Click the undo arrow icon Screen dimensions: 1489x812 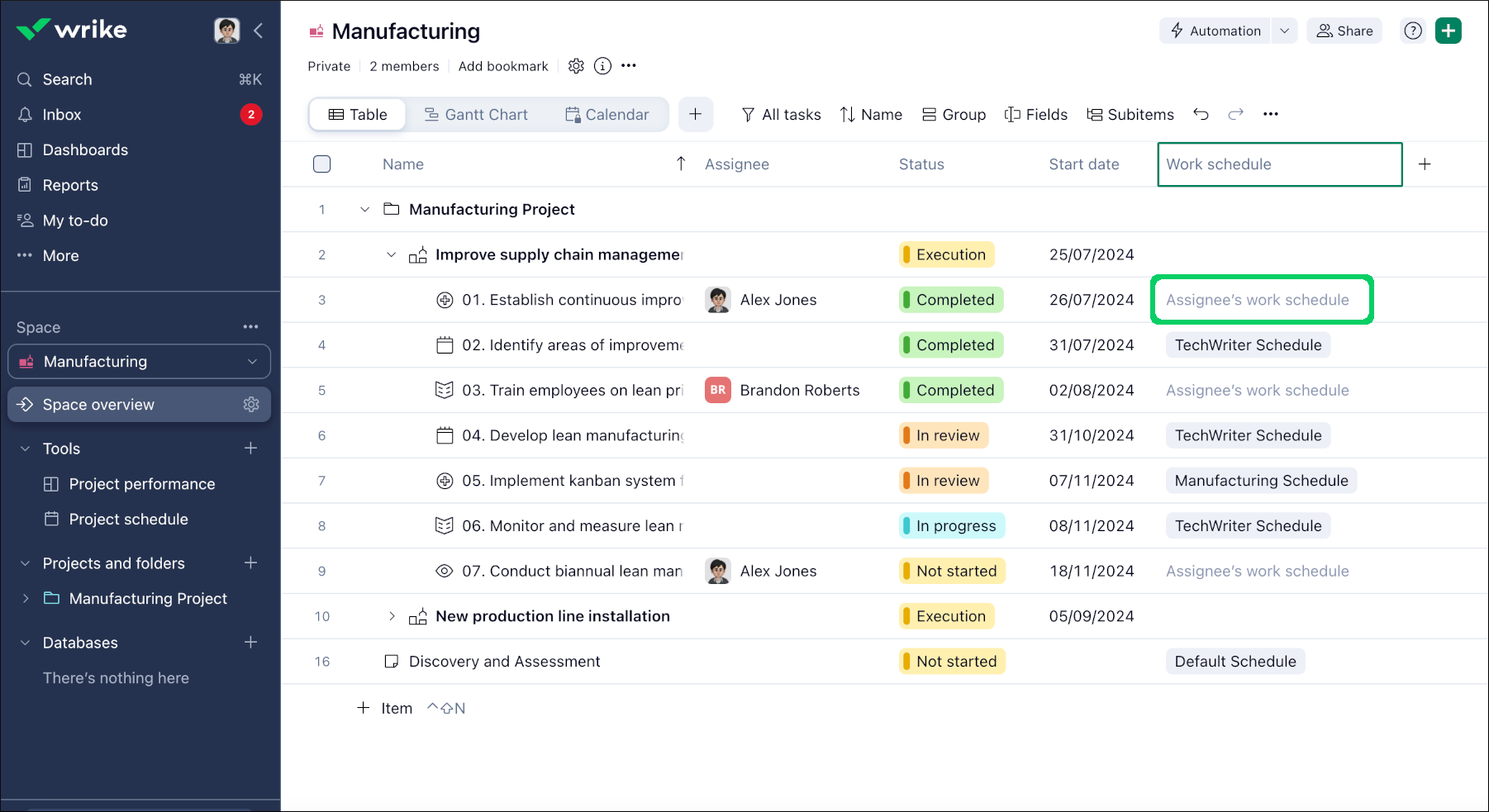1201,114
